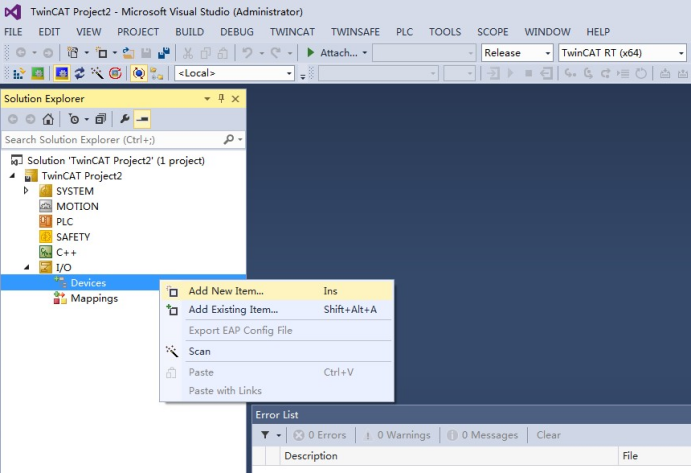This screenshot has height=473, width=692.
Task: Click the Error List filter funnel icon
Action: click(265, 435)
